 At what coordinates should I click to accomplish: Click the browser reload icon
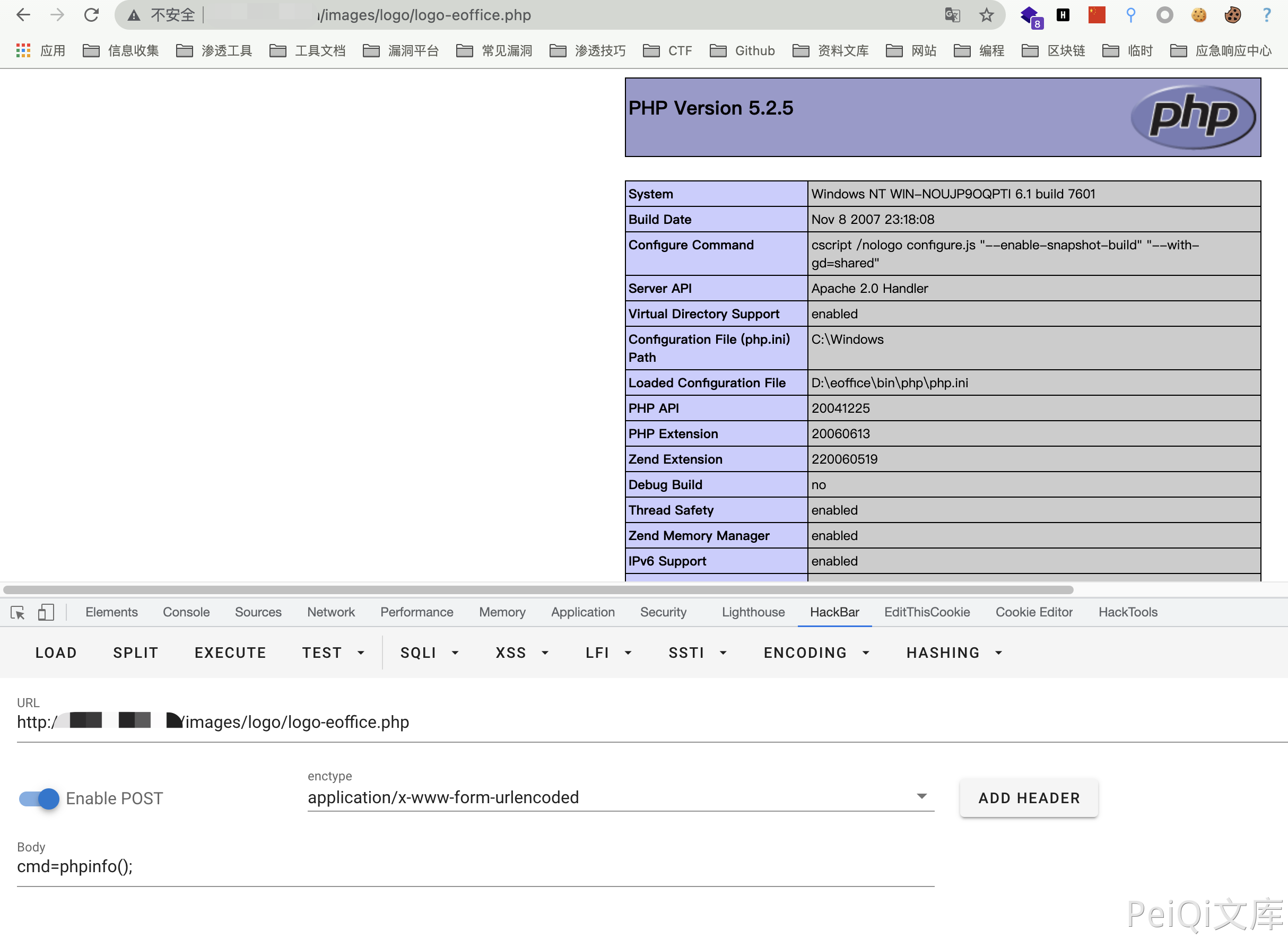point(92,15)
